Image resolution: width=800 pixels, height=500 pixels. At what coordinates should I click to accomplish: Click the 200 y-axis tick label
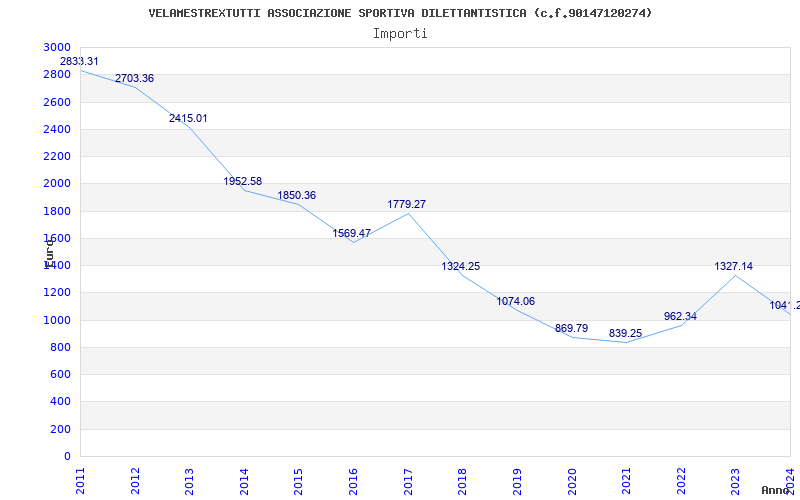tap(60, 430)
